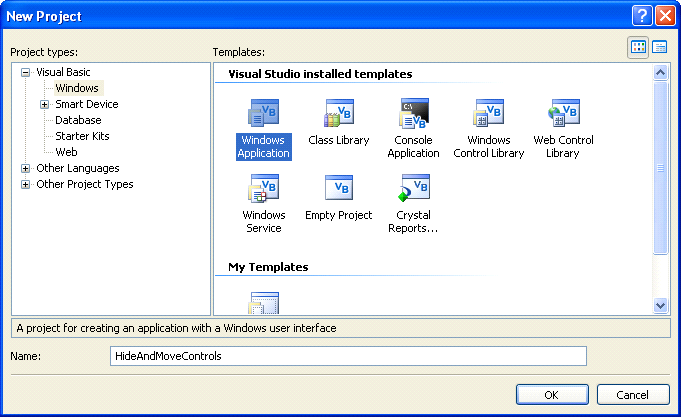Click the Crystal Reports... label text
Screen dimensions: 681x417
(x=413, y=222)
